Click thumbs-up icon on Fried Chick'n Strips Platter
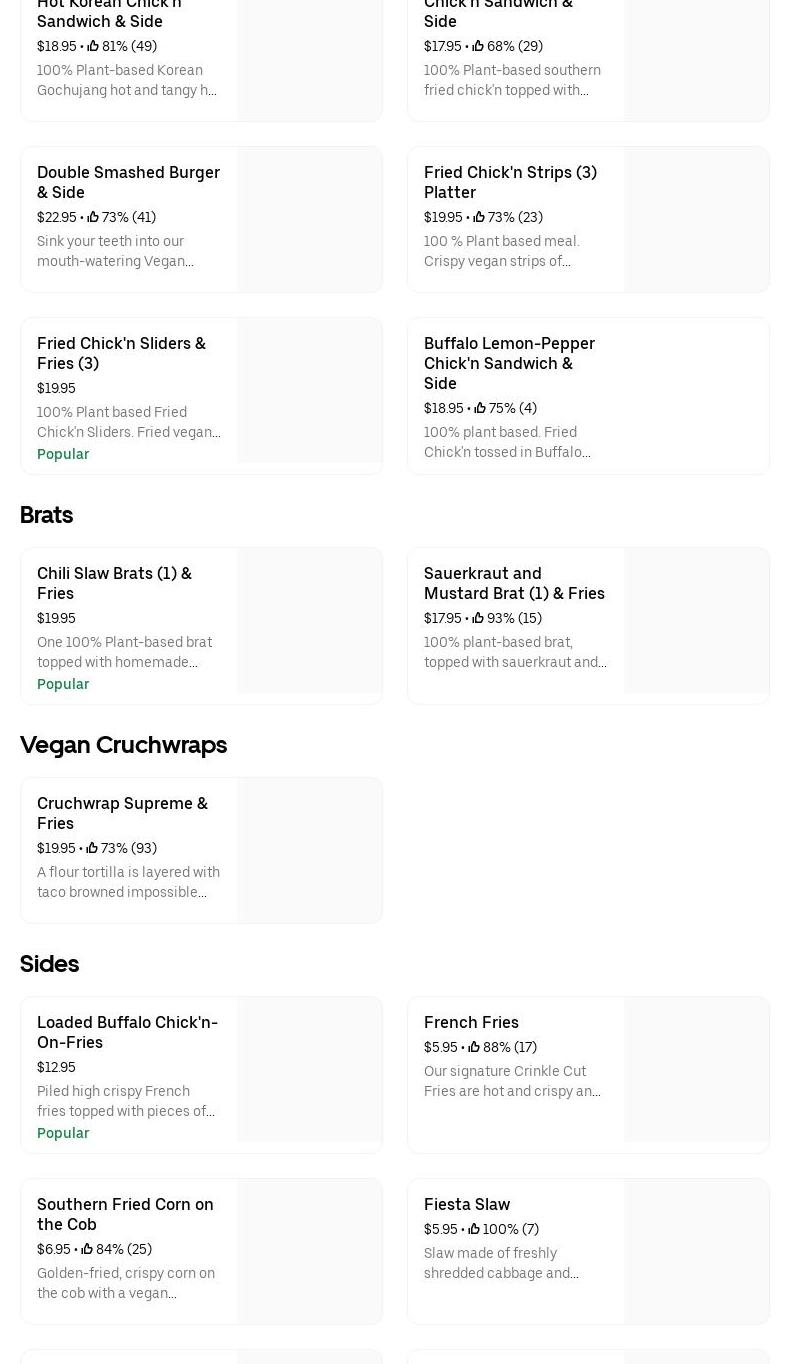 tap(479, 217)
